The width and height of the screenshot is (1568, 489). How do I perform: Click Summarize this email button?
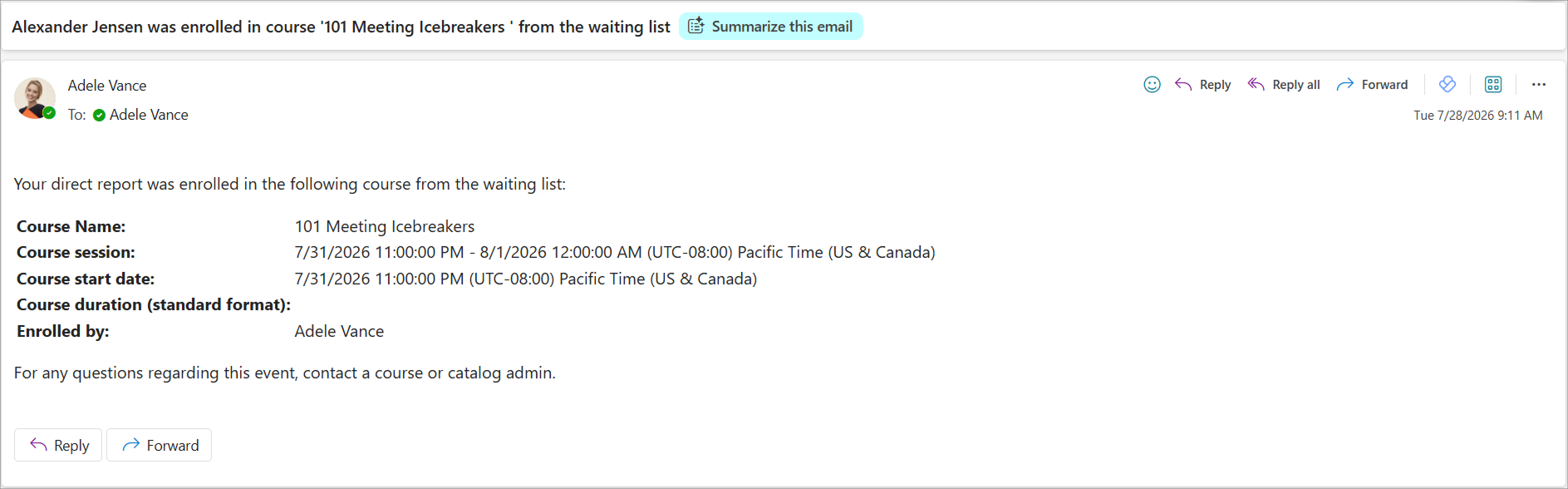click(x=771, y=26)
